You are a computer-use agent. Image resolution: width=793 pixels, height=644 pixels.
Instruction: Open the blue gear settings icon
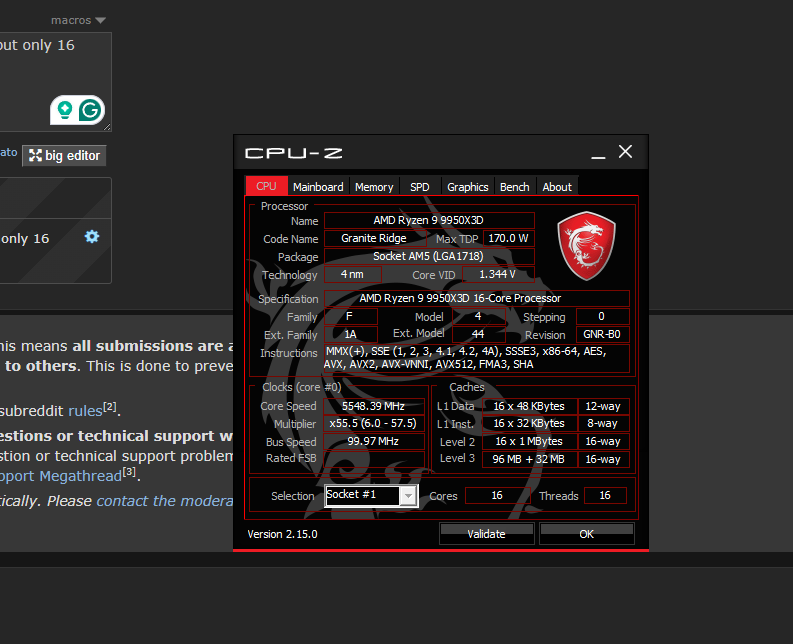(x=92, y=236)
